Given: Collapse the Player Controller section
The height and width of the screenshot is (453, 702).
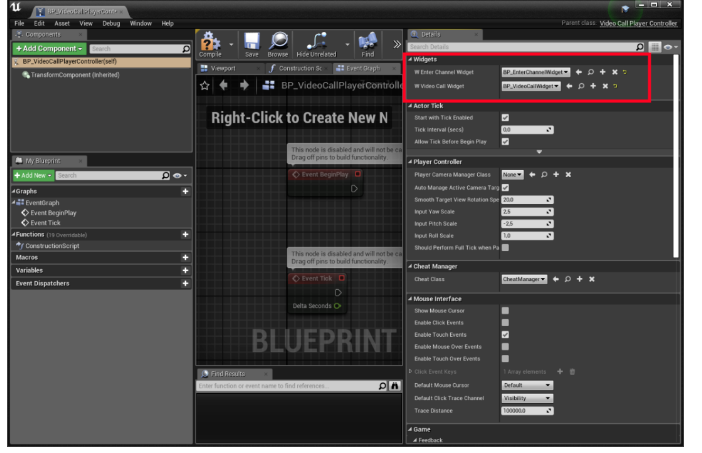Looking at the screenshot, I should click(410, 162).
